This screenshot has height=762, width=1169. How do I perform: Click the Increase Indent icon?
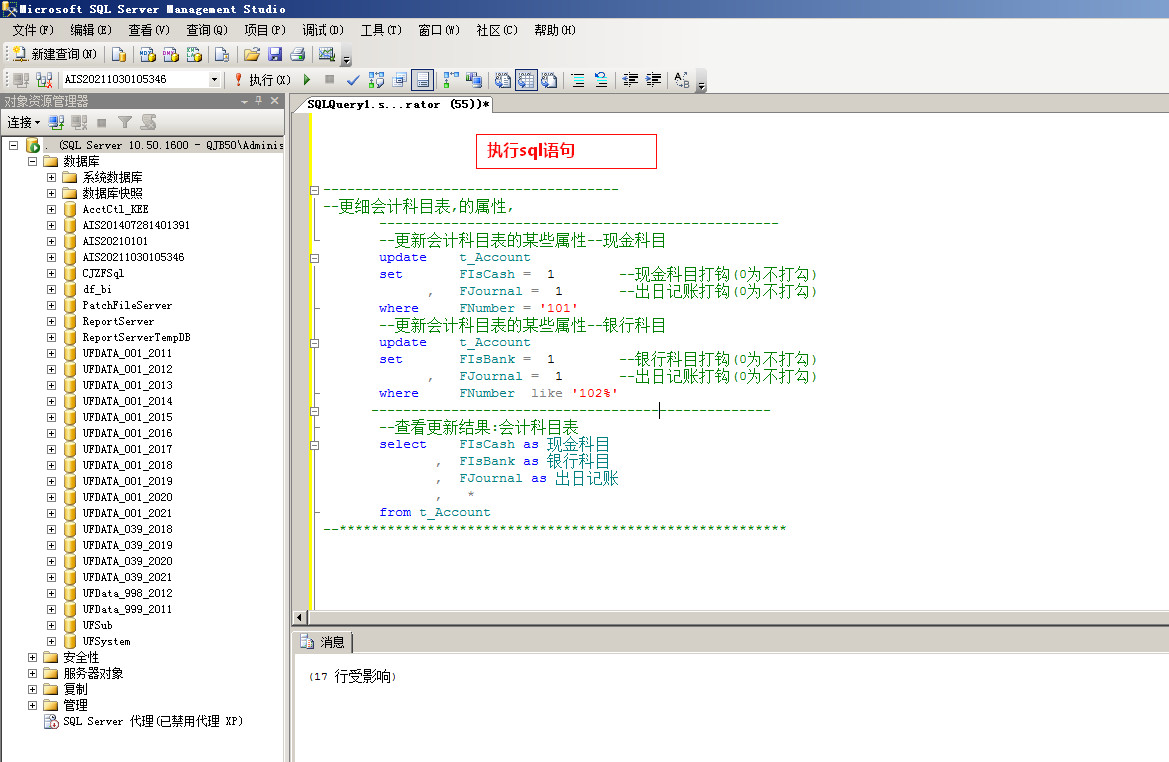[x=654, y=80]
